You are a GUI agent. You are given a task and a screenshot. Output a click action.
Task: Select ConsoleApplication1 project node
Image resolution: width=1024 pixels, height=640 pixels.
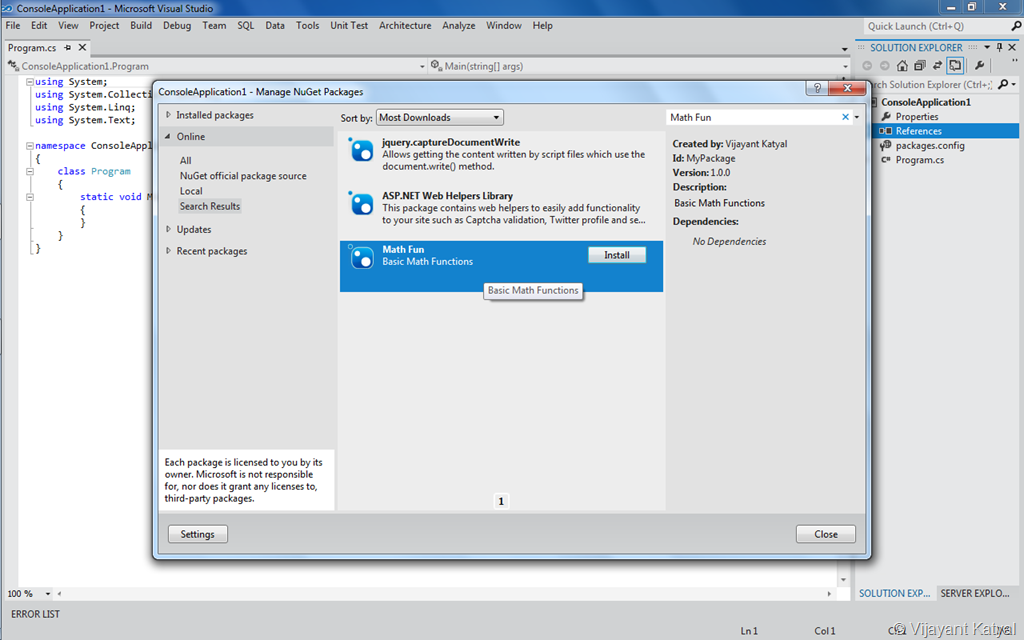point(925,102)
